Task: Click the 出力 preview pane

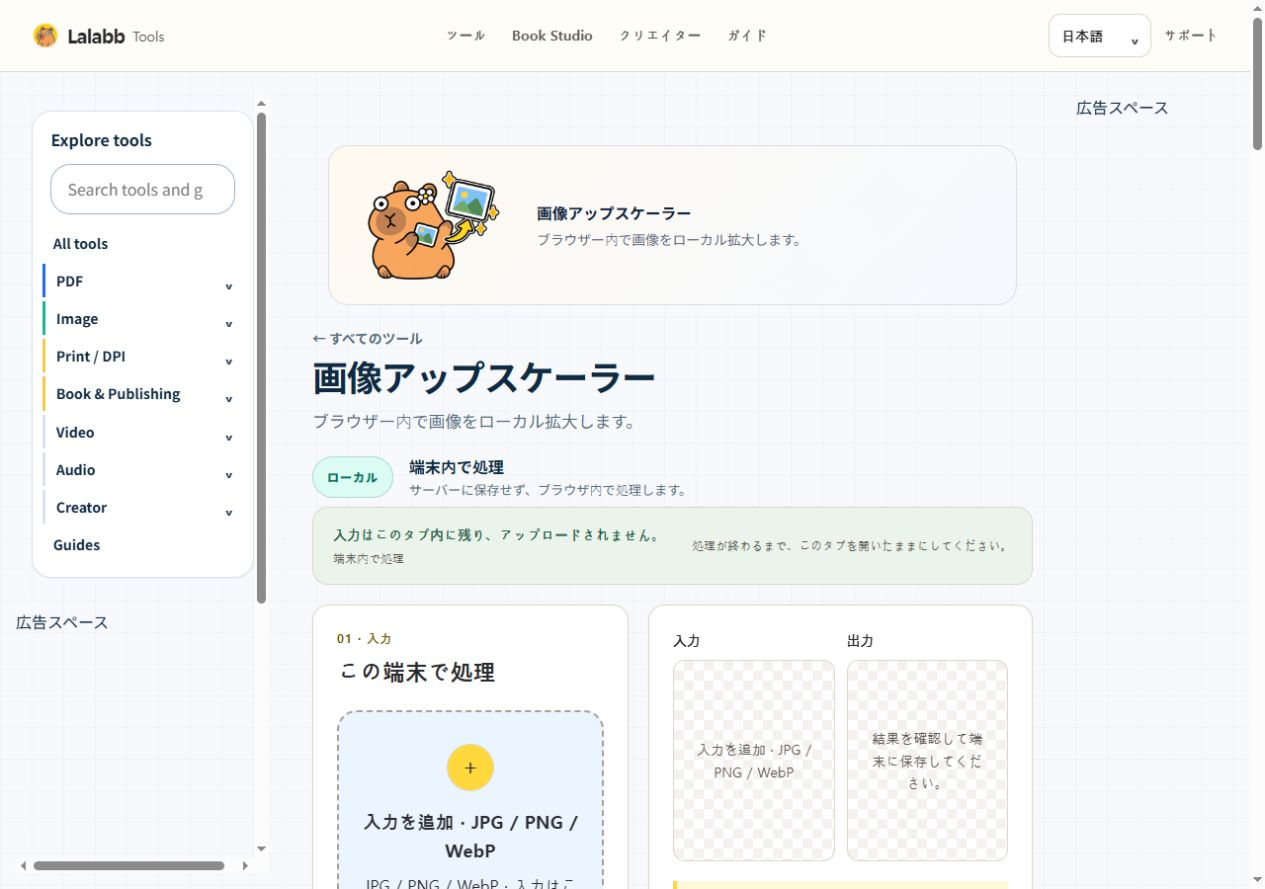Action: [927, 760]
